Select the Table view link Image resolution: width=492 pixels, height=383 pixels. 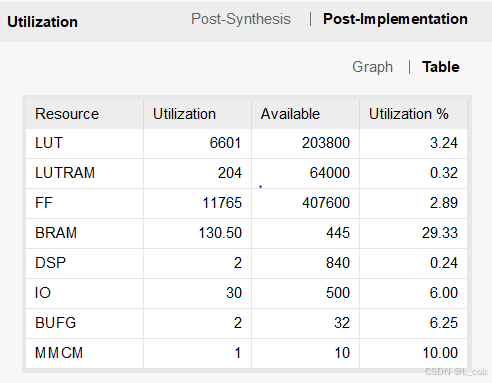click(x=441, y=67)
